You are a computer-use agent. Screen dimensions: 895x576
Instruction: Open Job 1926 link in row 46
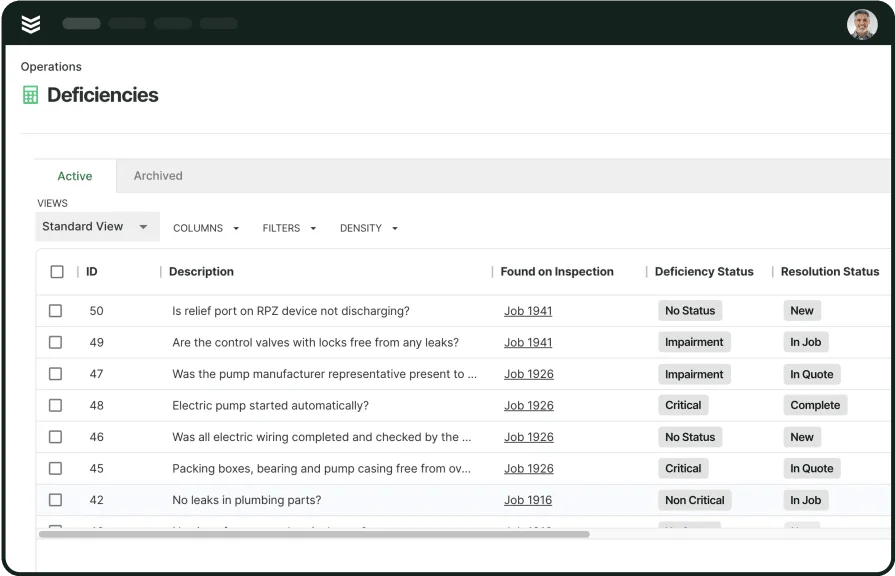[529, 437]
